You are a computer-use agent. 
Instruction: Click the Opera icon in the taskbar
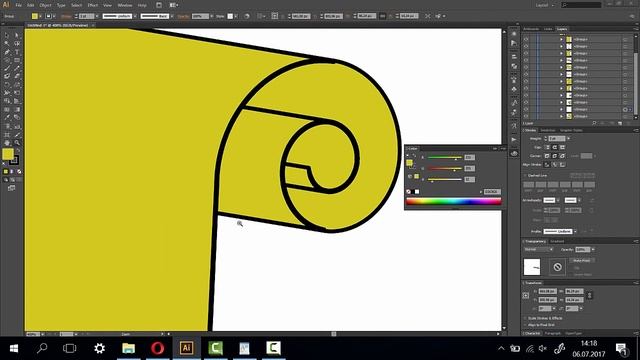pos(158,348)
